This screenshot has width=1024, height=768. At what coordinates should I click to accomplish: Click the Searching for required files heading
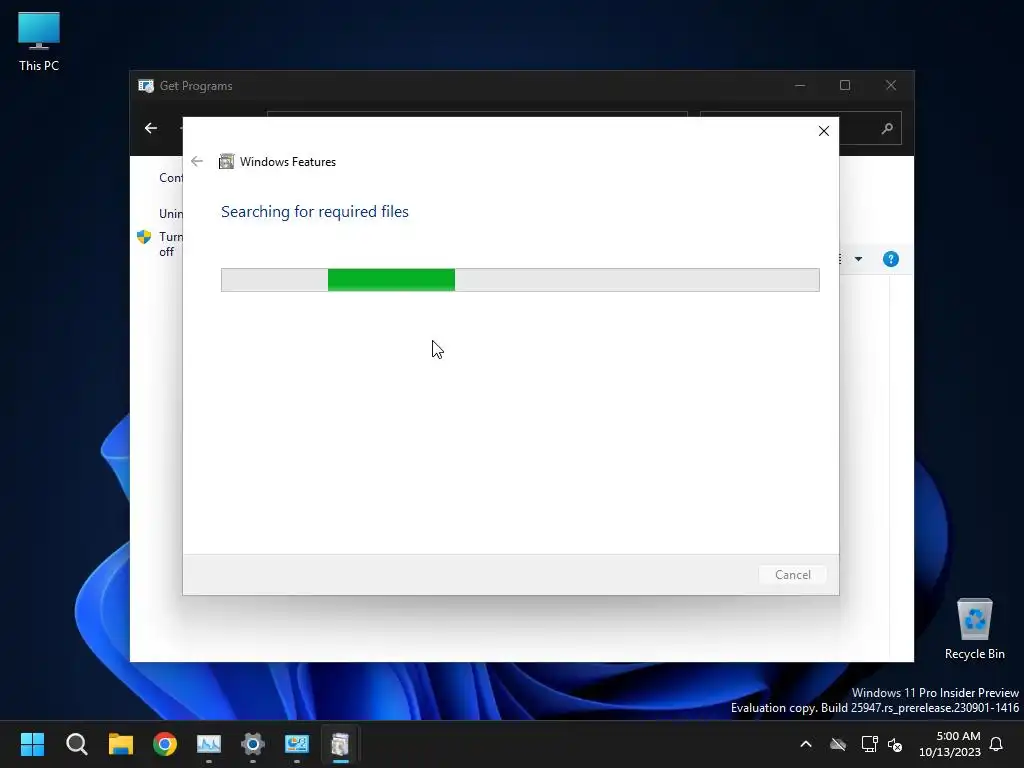pyautogui.click(x=315, y=212)
